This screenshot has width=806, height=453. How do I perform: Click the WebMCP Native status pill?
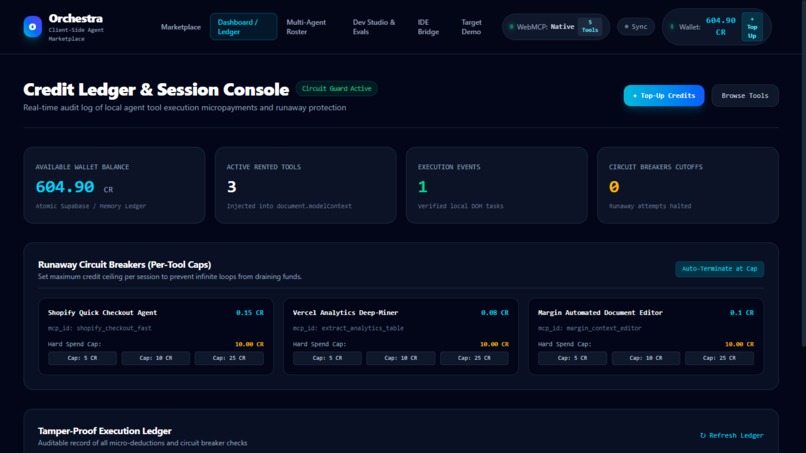point(556,27)
